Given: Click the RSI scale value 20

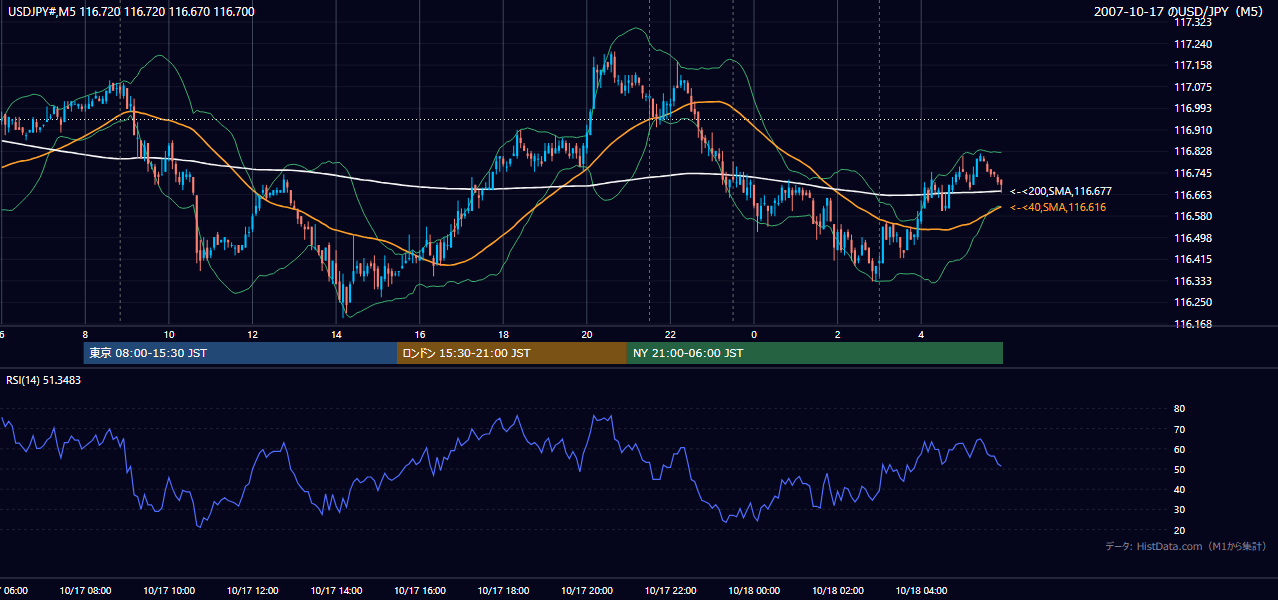Looking at the screenshot, I should 1179,530.
